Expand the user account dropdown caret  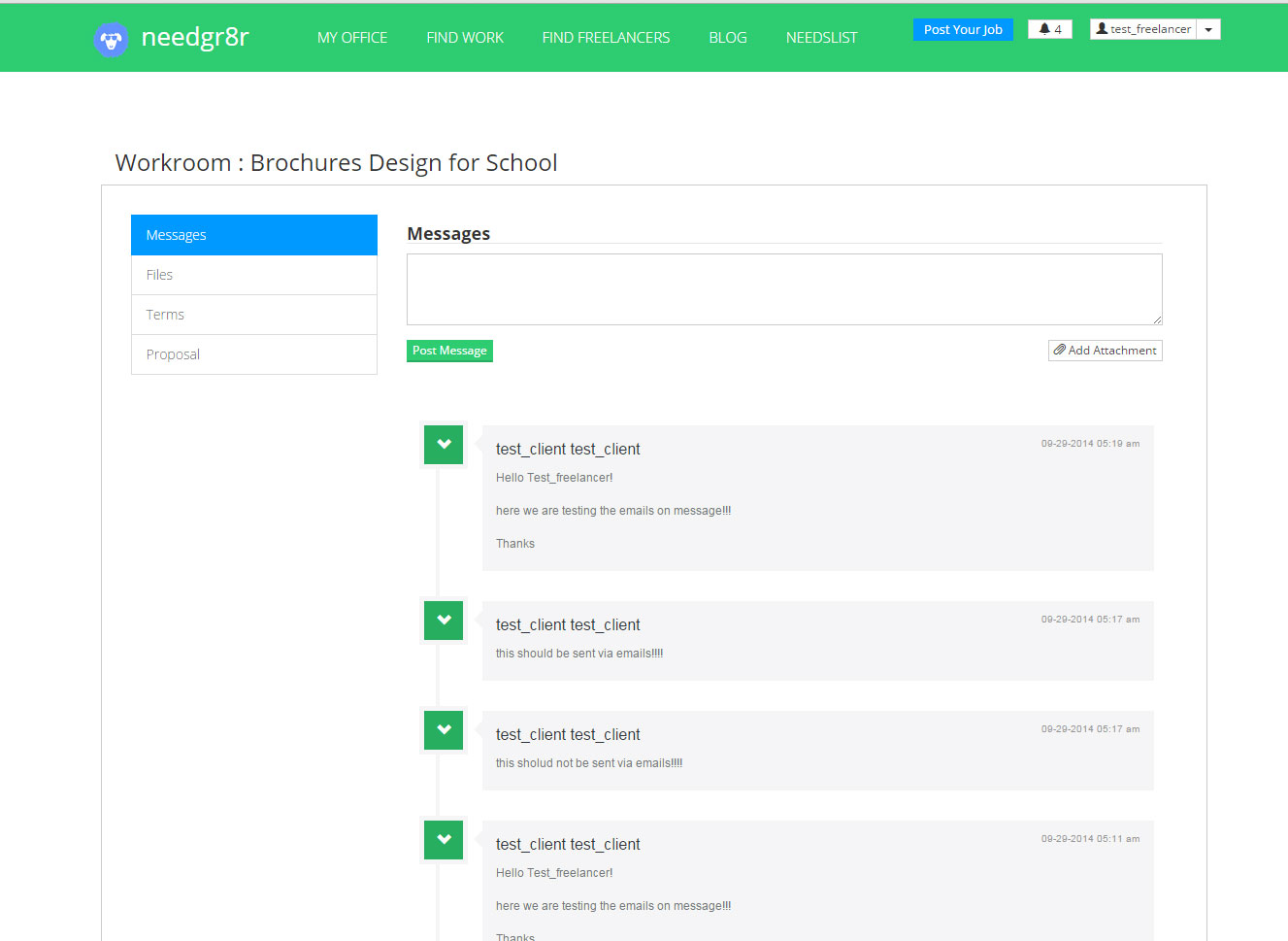pos(1208,29)
